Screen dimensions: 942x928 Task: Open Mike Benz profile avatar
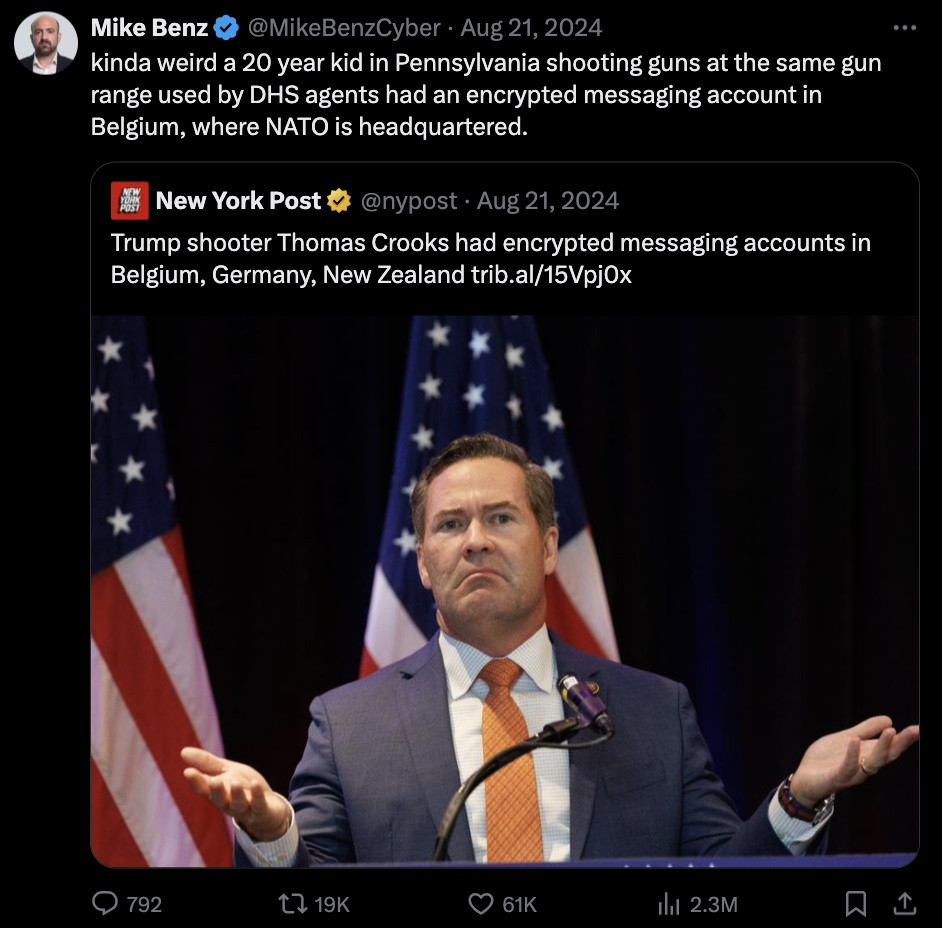(46, 43)
